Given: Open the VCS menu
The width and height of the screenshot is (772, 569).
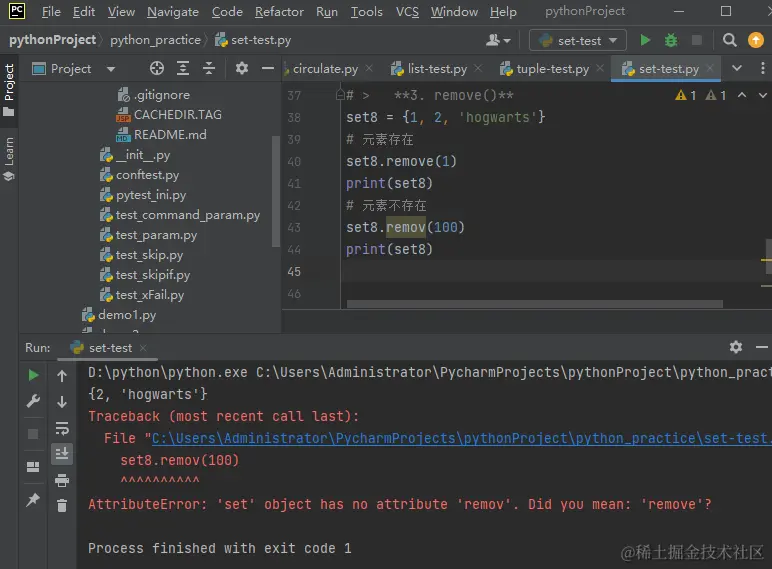Looking at the screenshot, I should click(407, 12).
